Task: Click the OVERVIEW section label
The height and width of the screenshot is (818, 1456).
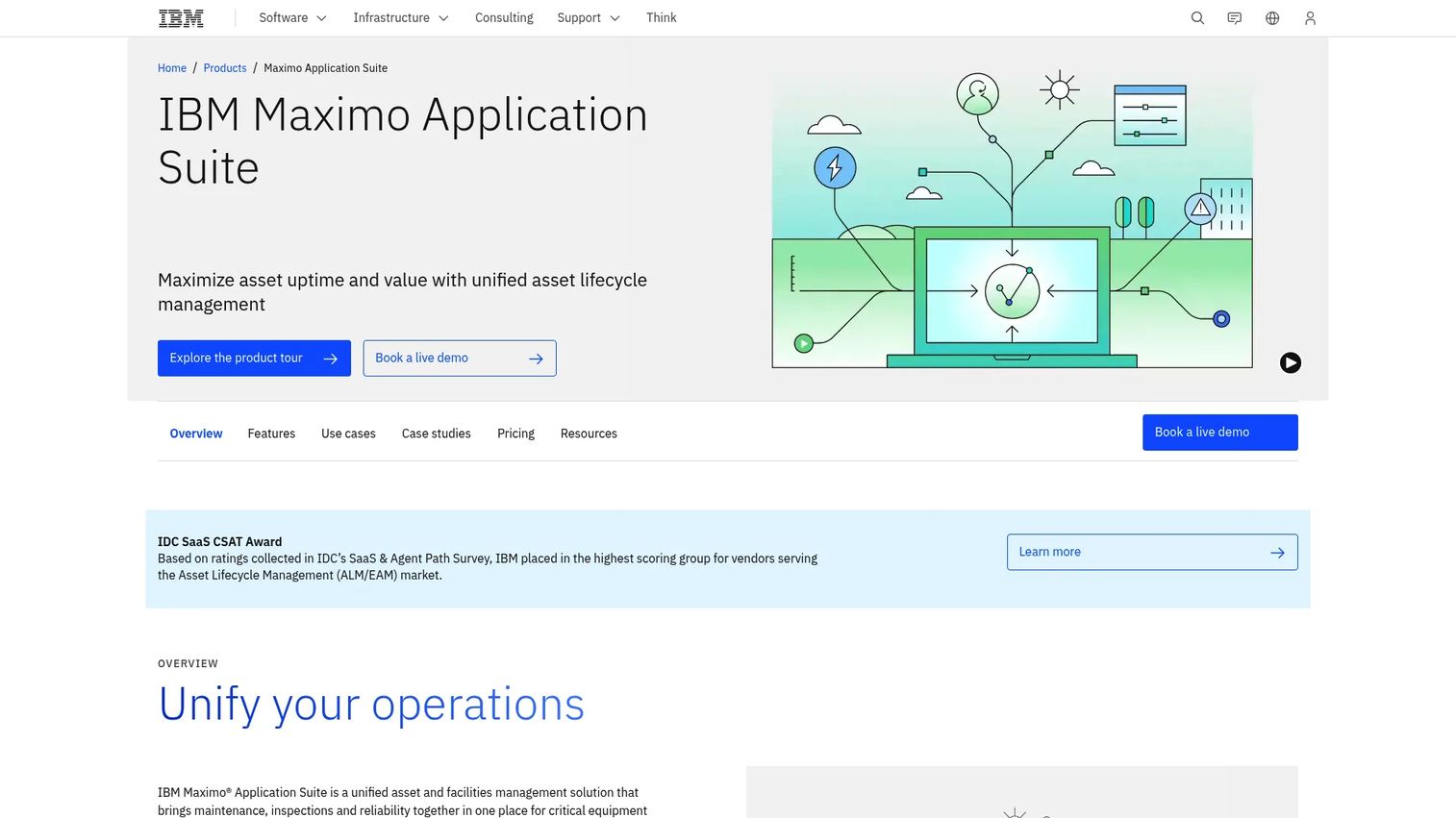Action: coord(188,664)
